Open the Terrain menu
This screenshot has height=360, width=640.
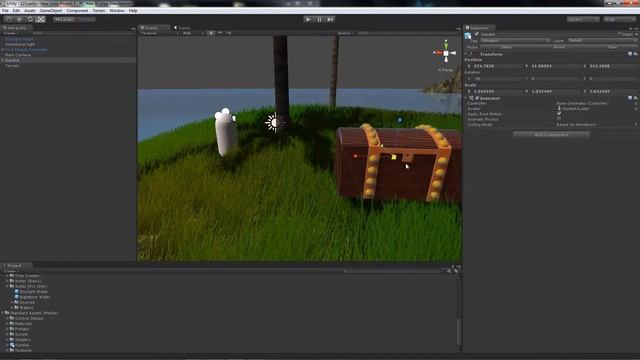[99, 11]
